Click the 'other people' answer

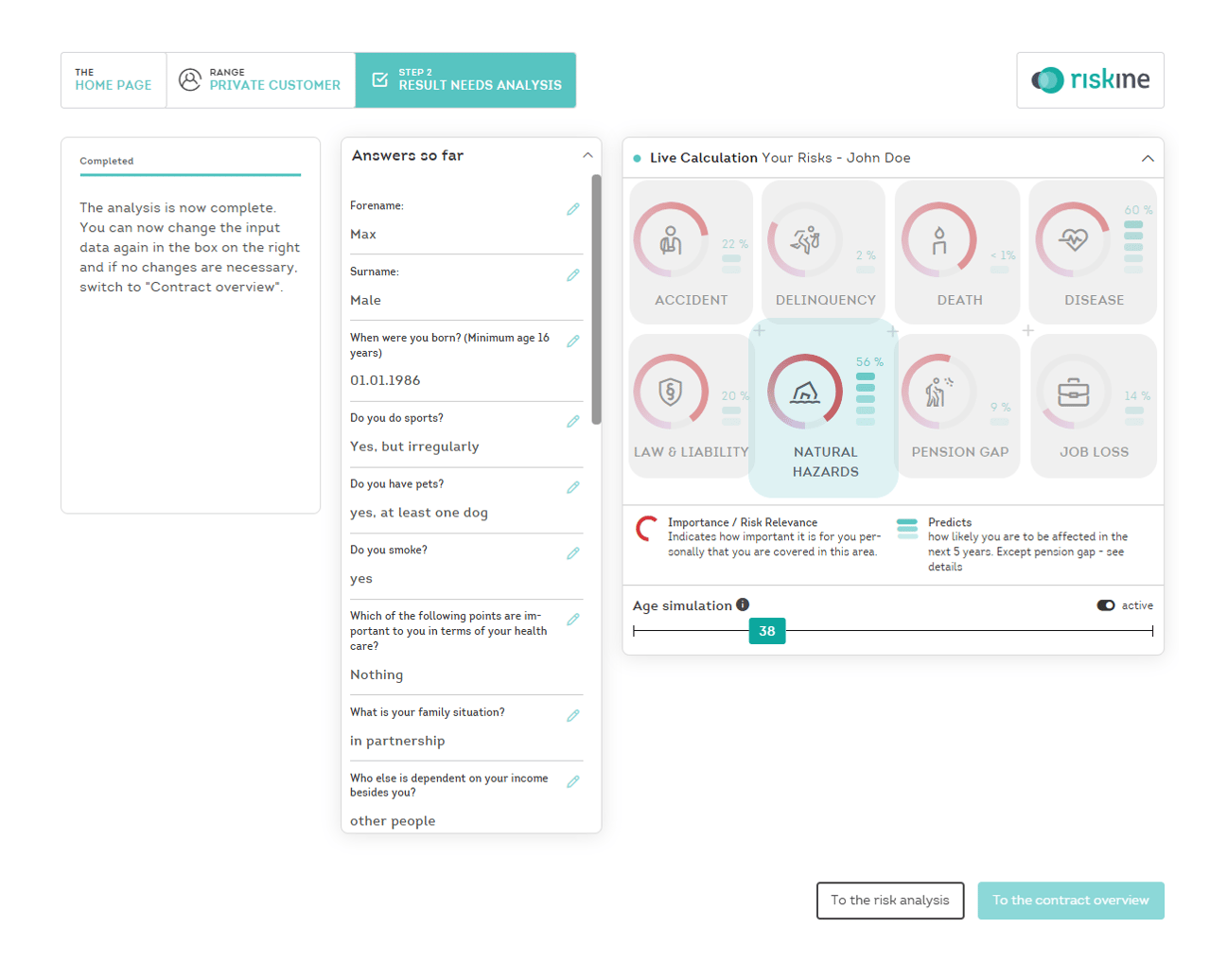pyautogui.click(x=393, y=821)
